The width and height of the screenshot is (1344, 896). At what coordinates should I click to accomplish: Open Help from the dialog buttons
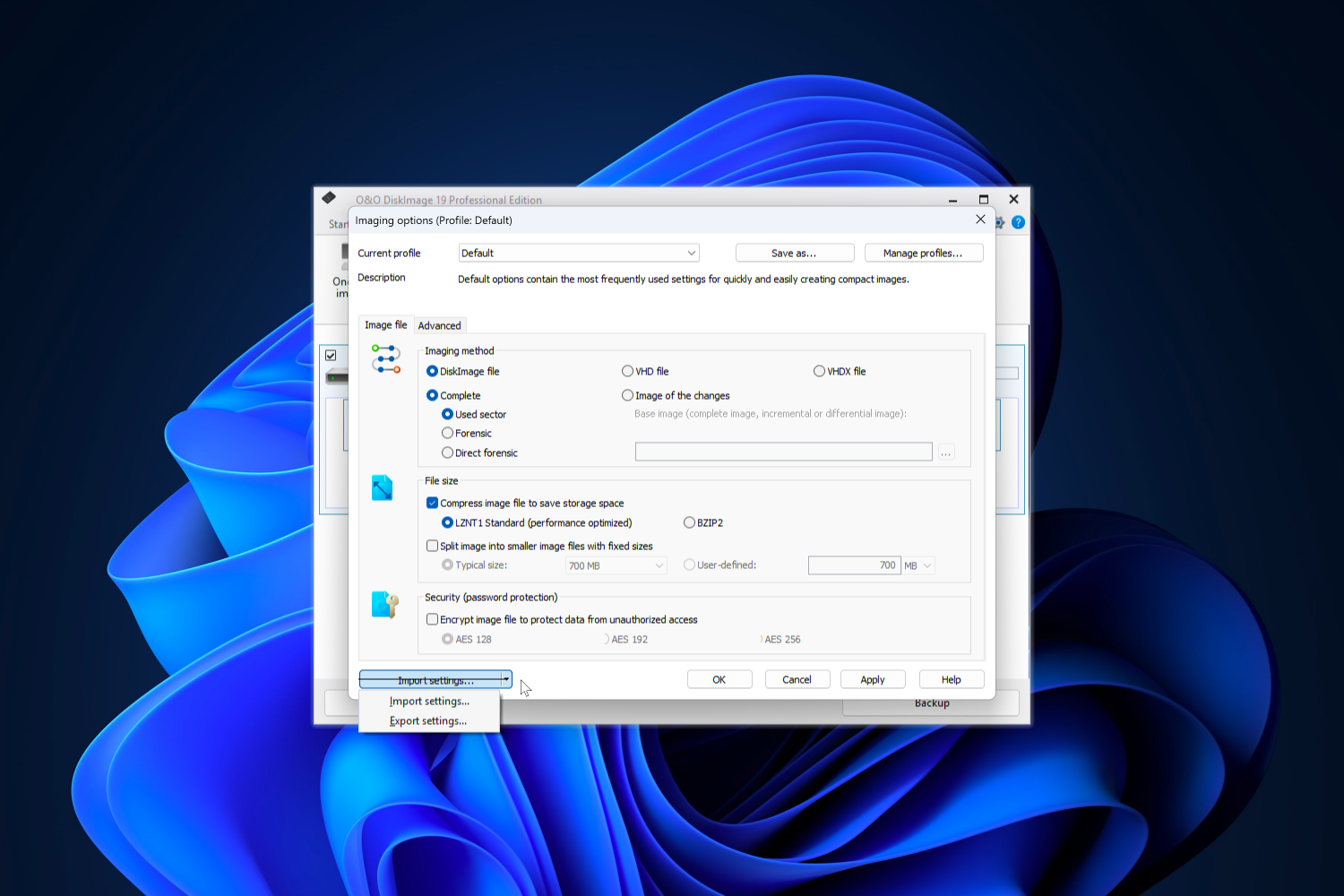point(952,680)
